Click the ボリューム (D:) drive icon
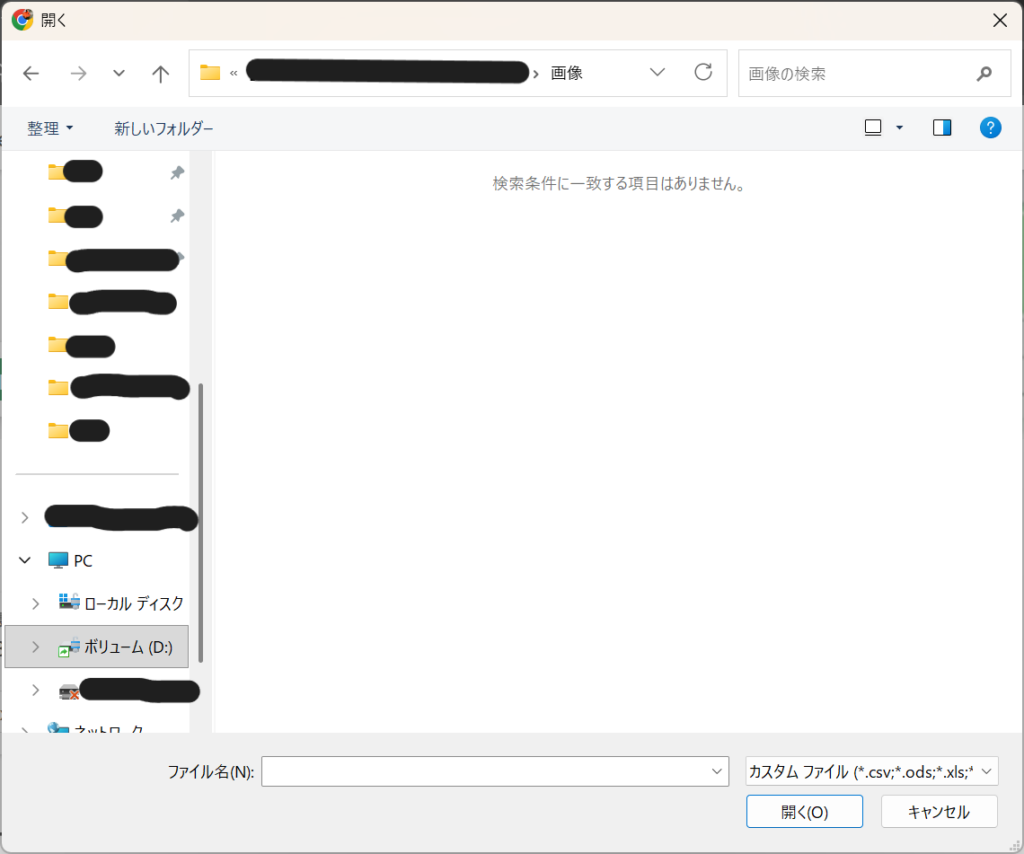 pyautogui.click(x=69, y=647)
